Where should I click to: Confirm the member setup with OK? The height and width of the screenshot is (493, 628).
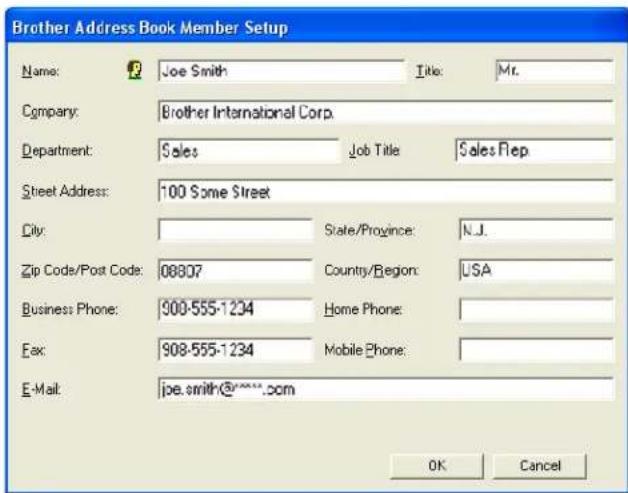pos(437,466)
